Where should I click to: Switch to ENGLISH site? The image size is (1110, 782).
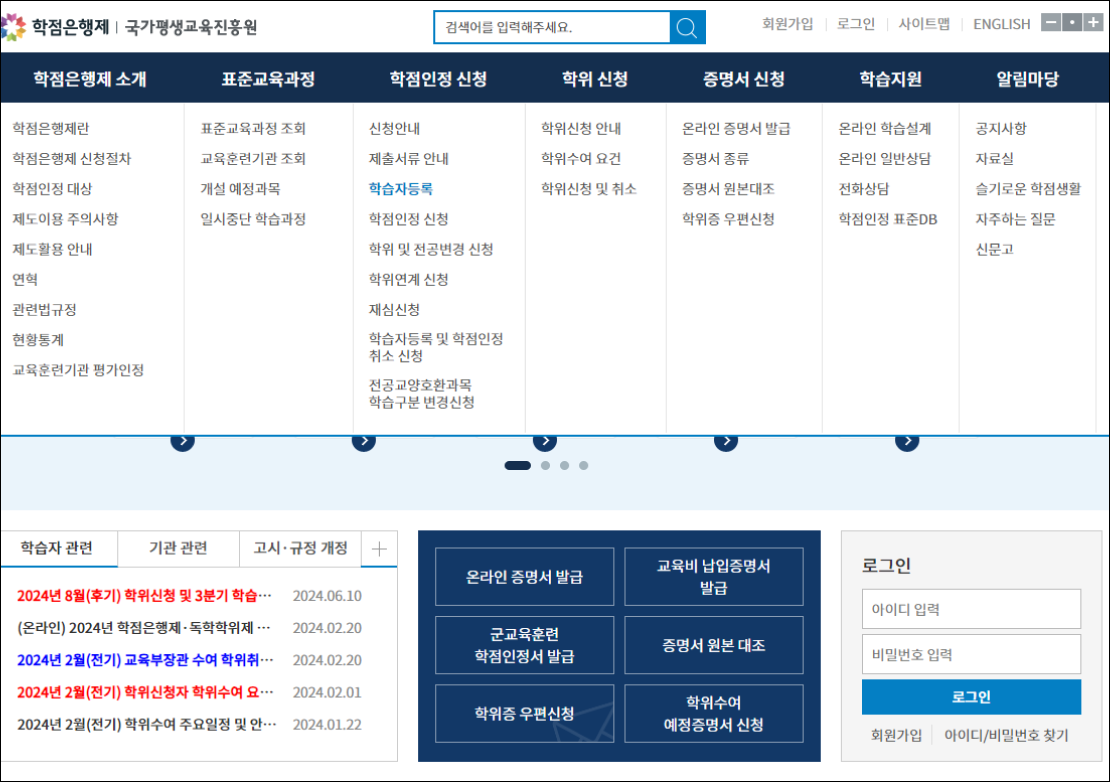tap(1002, 24)
